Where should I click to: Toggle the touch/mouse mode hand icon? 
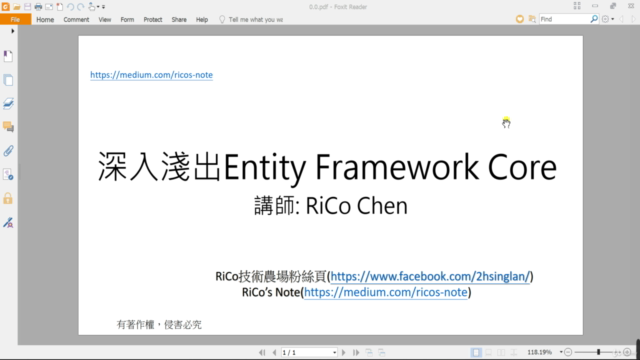tap(91, 7)
